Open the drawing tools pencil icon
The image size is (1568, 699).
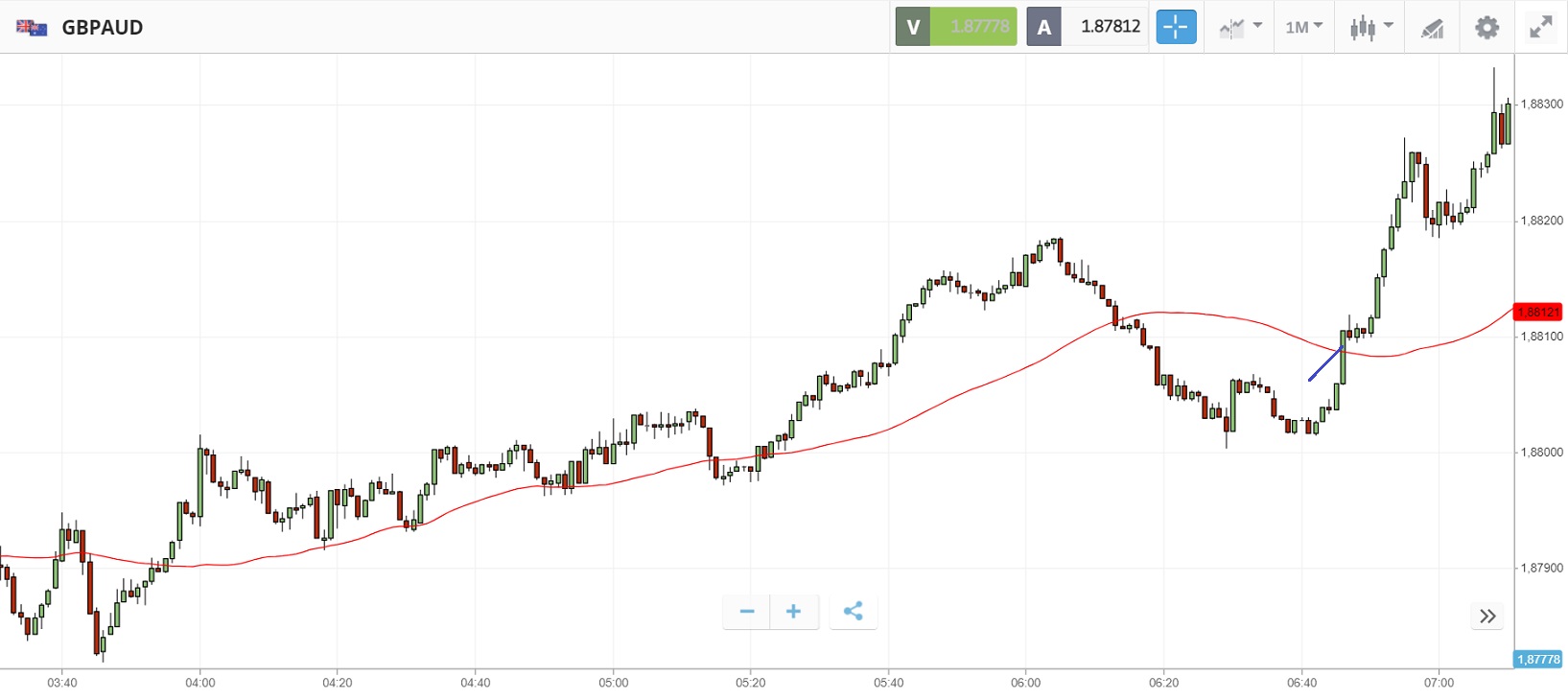click(1432, 28)
